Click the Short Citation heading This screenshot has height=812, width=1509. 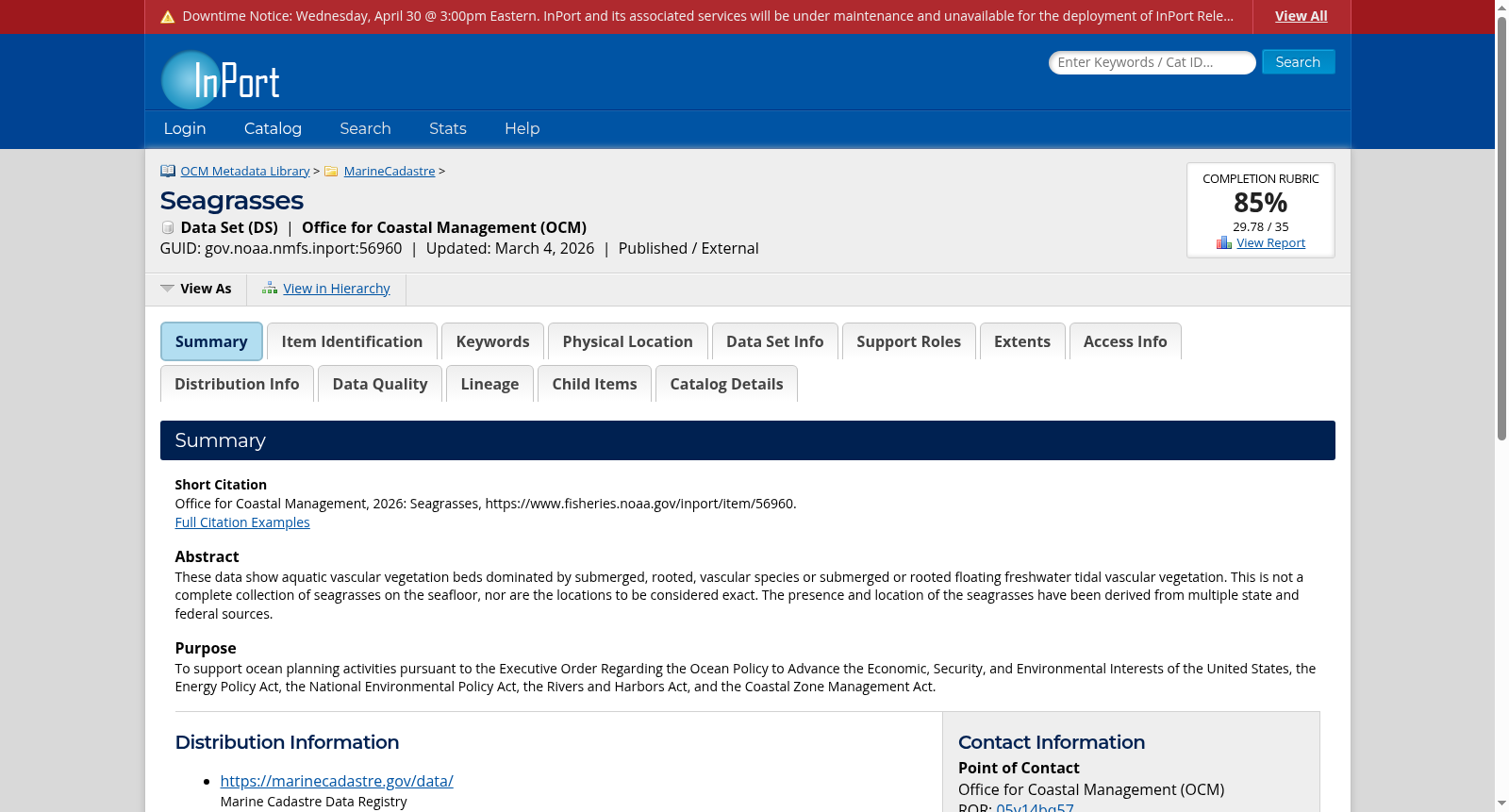tap(221, 485)
